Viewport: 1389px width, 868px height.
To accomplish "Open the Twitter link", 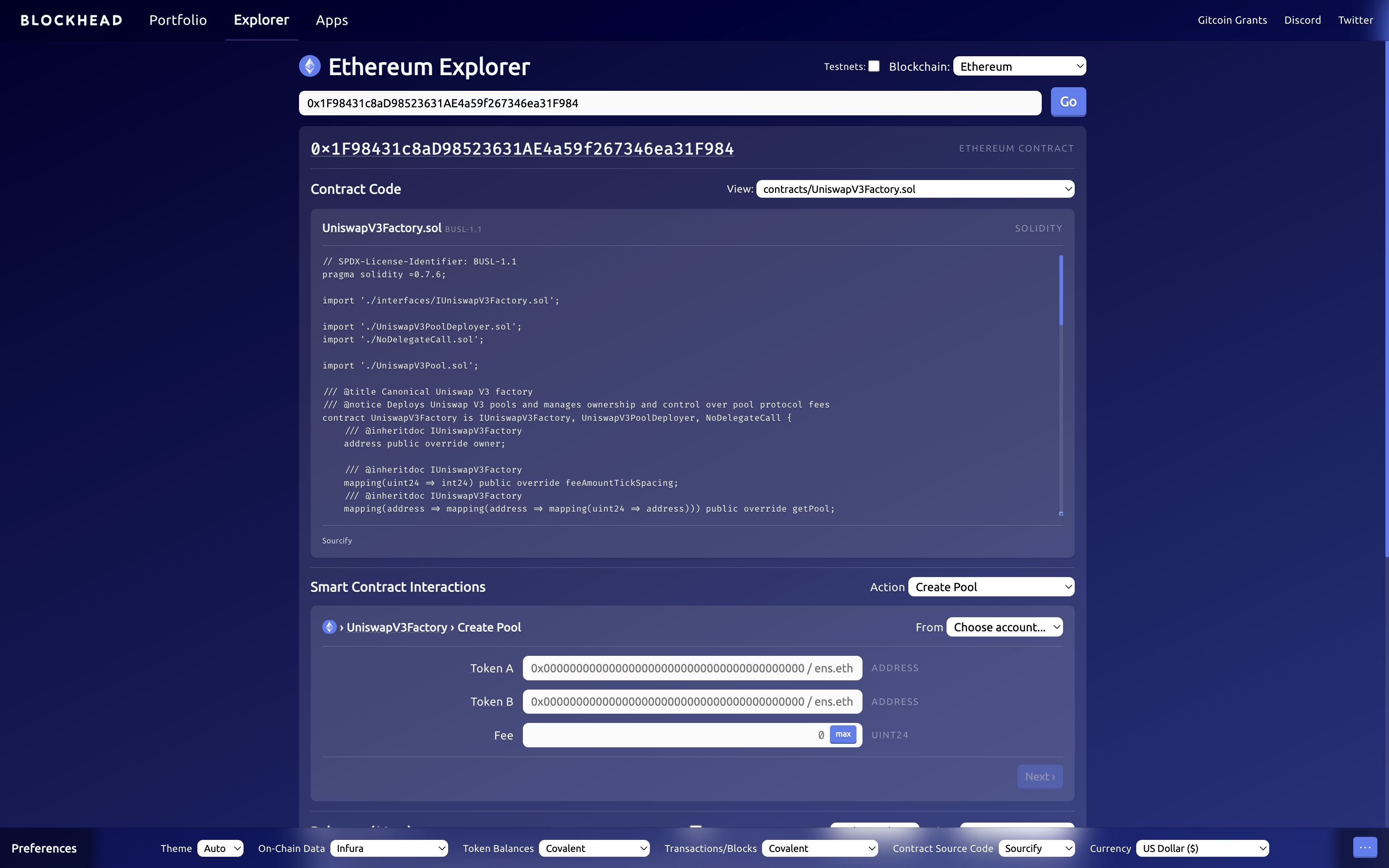I will tap(1356, 20).
